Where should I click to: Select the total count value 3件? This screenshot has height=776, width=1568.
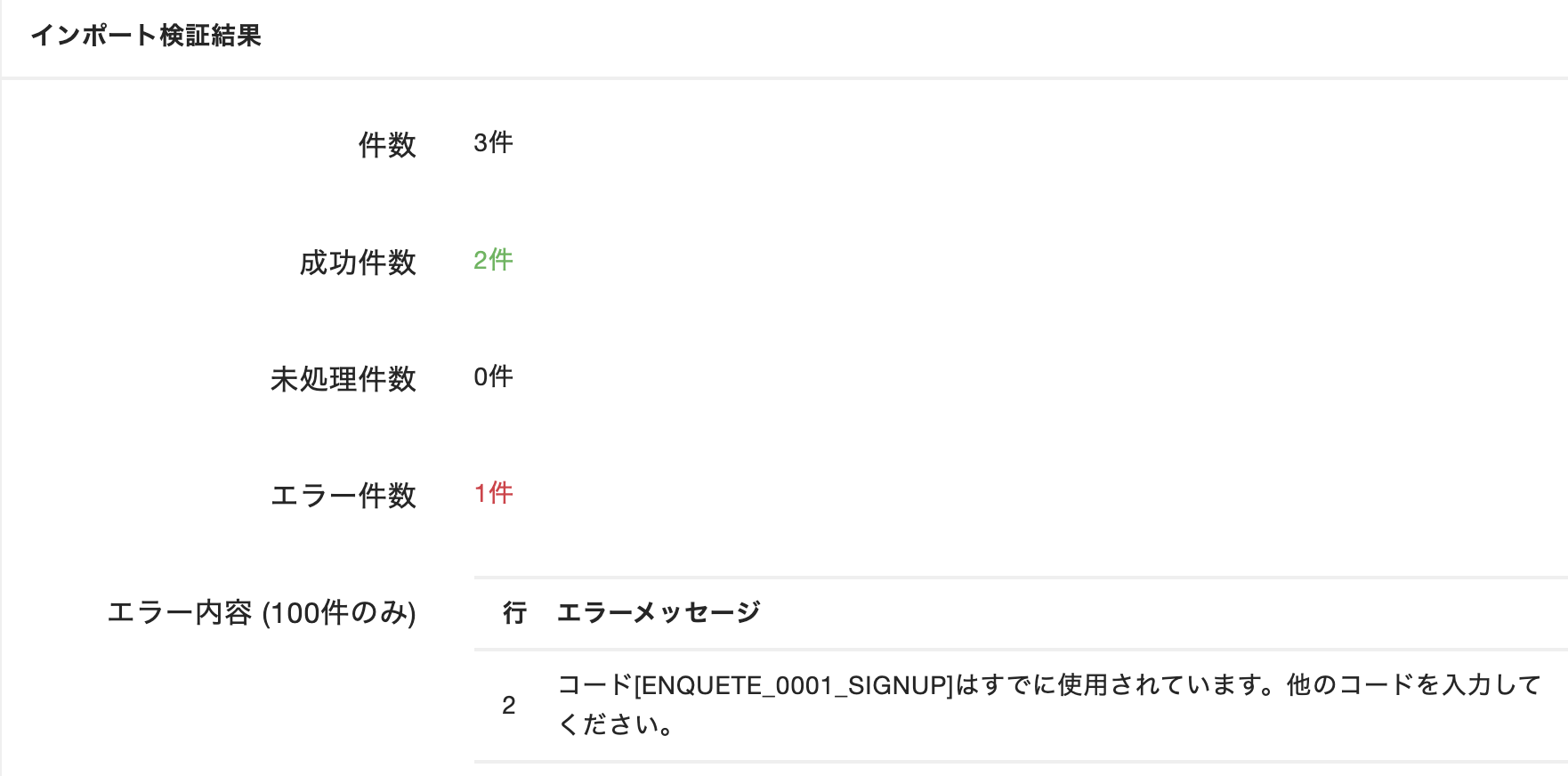click(x=493, y=142)
